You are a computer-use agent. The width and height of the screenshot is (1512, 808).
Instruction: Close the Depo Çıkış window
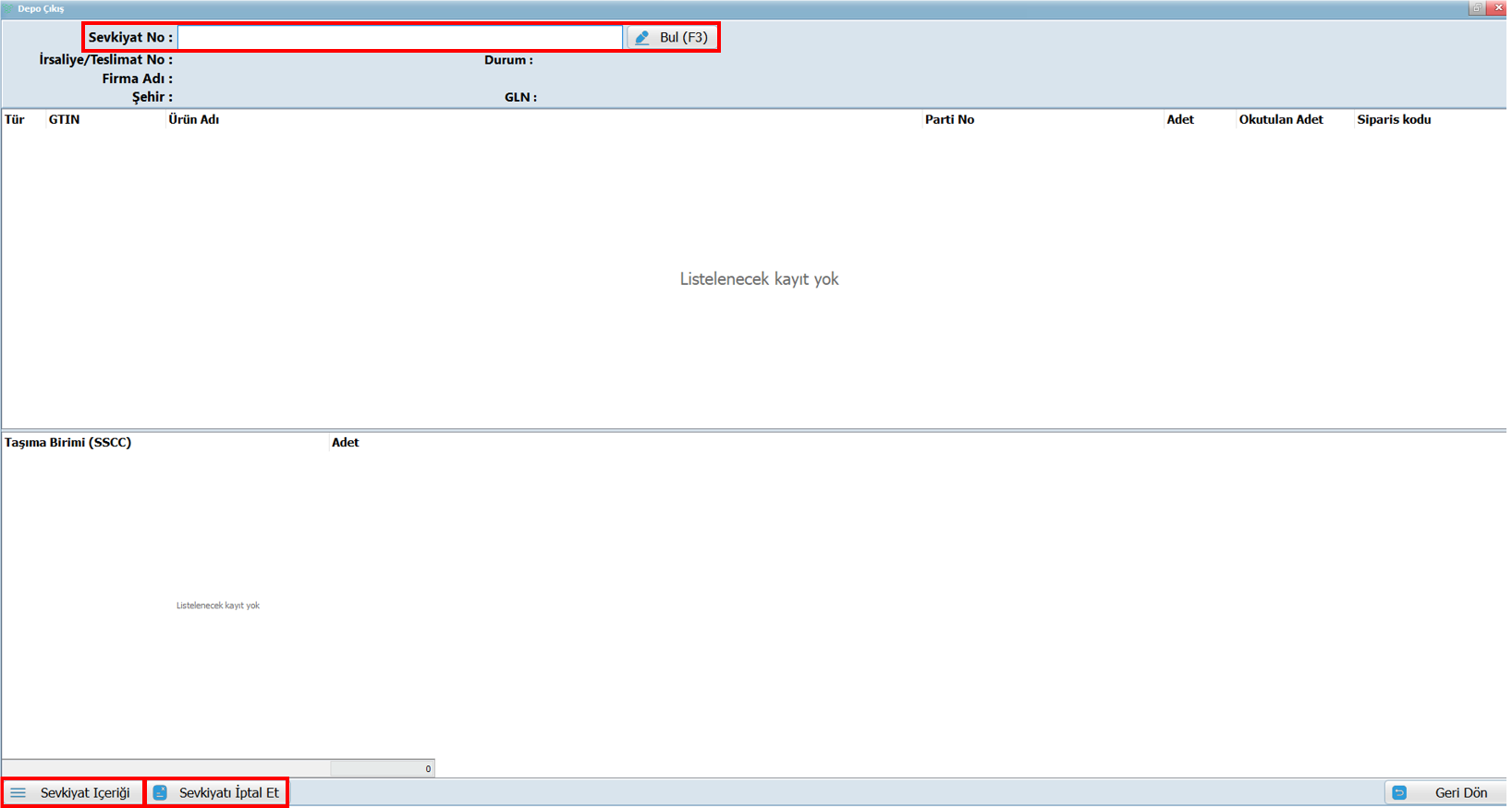(x=1498, y=8)
